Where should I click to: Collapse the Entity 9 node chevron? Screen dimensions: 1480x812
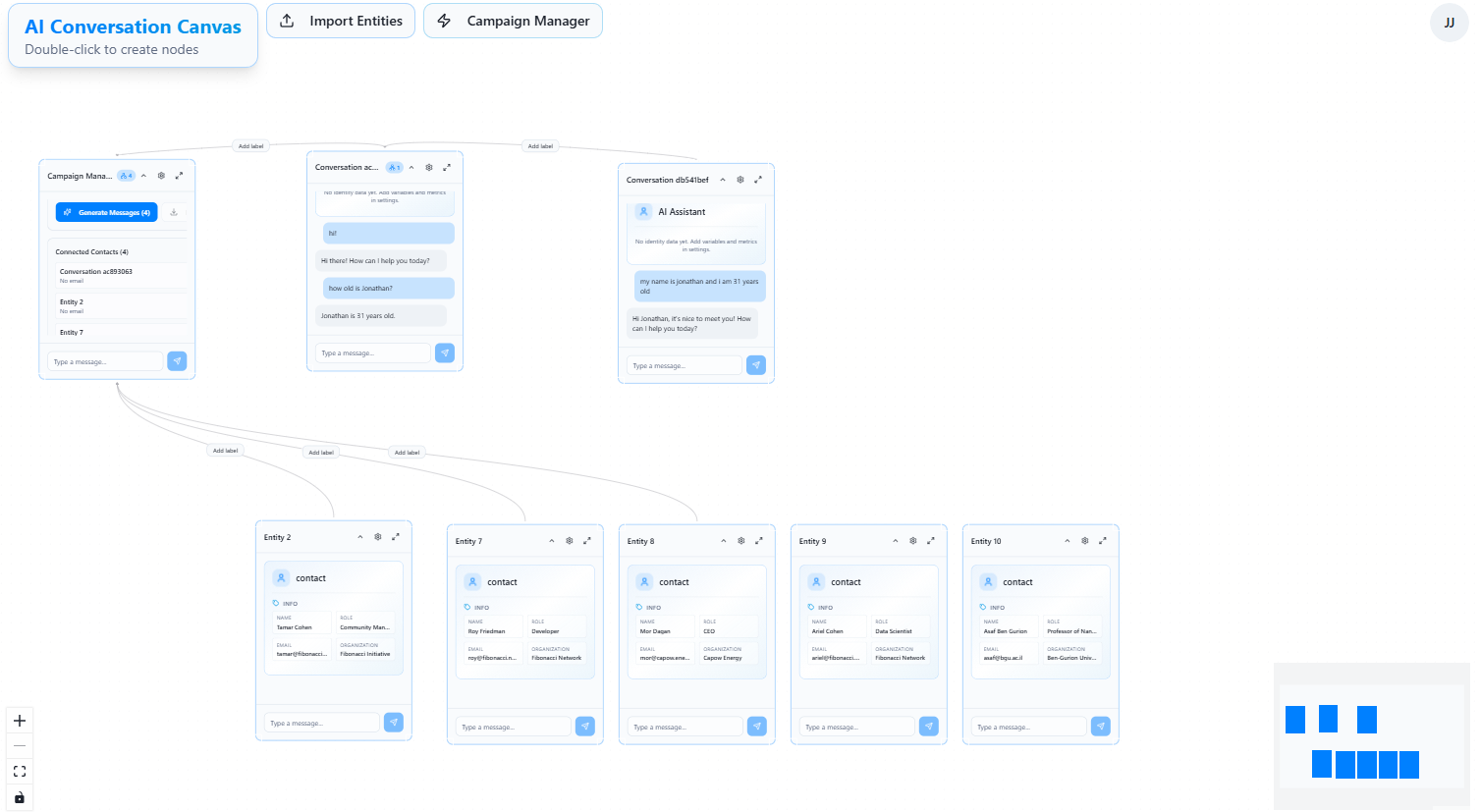click(x=896, y=541)
